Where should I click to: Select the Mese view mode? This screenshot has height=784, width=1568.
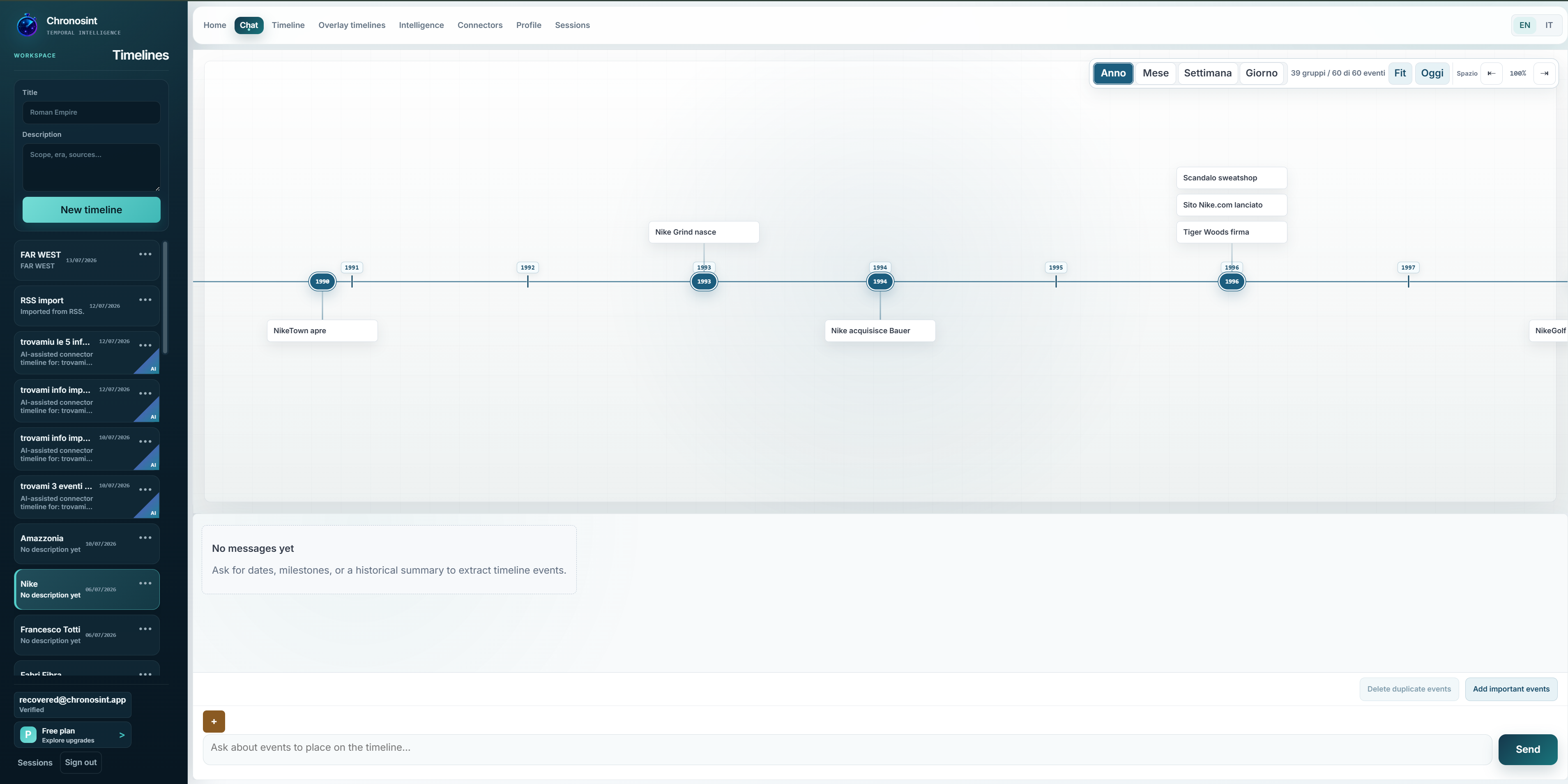click(x=1155, y=73)
